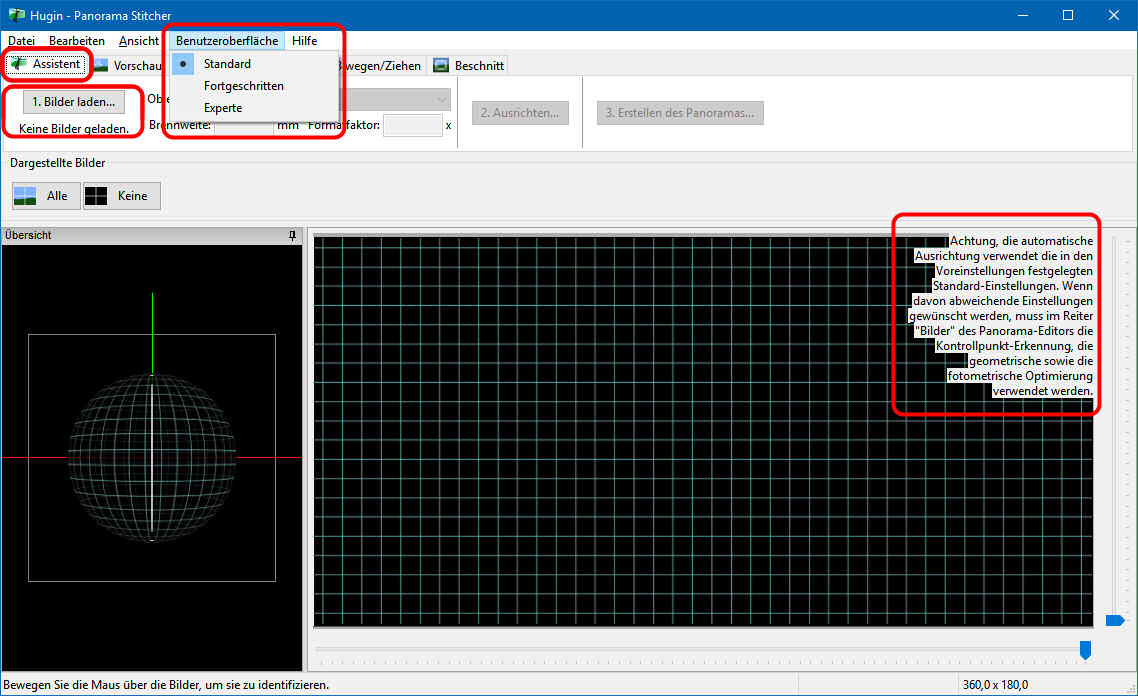Click the horizontal field-of-view slider handle

pyautogui.click(x=1085, y=650)
